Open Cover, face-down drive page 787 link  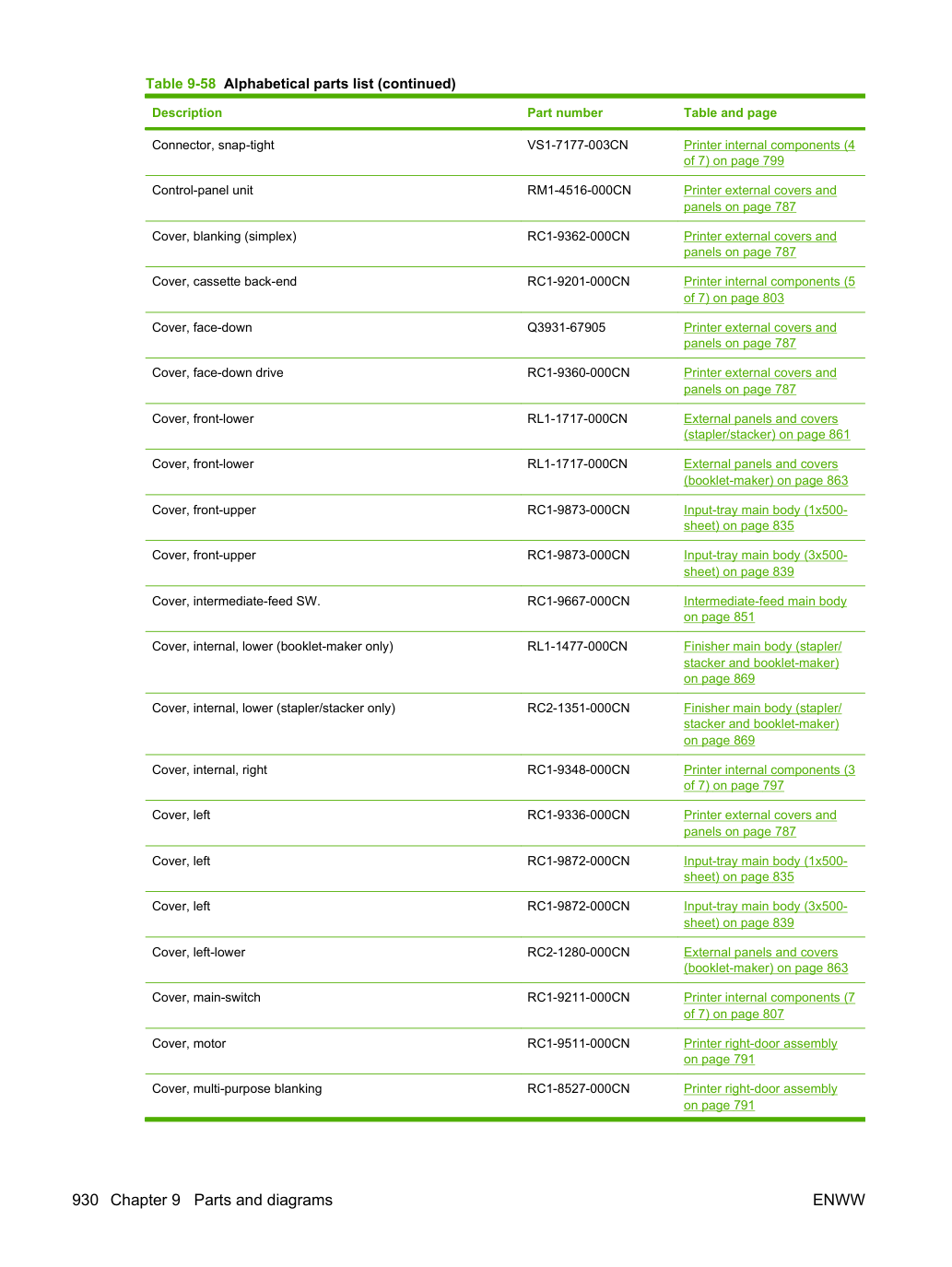click(759, 381)
